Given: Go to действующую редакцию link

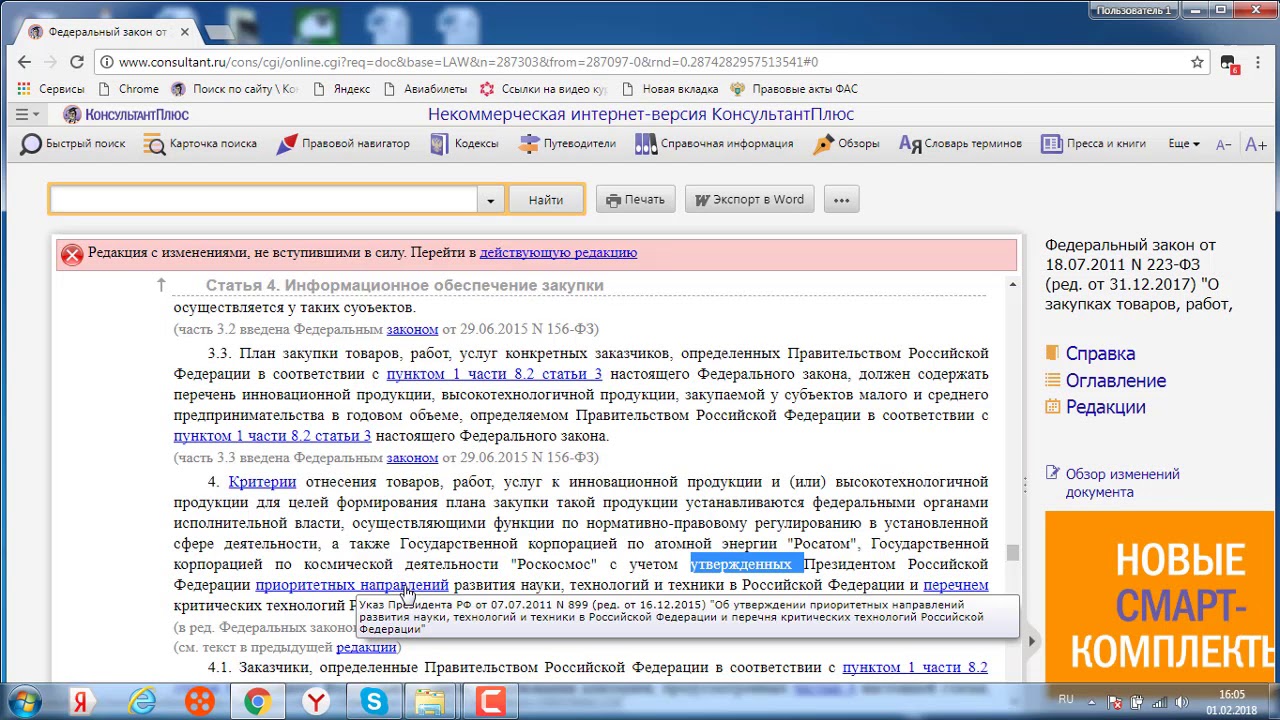Looking at the screenshot, I should [558, 253].
